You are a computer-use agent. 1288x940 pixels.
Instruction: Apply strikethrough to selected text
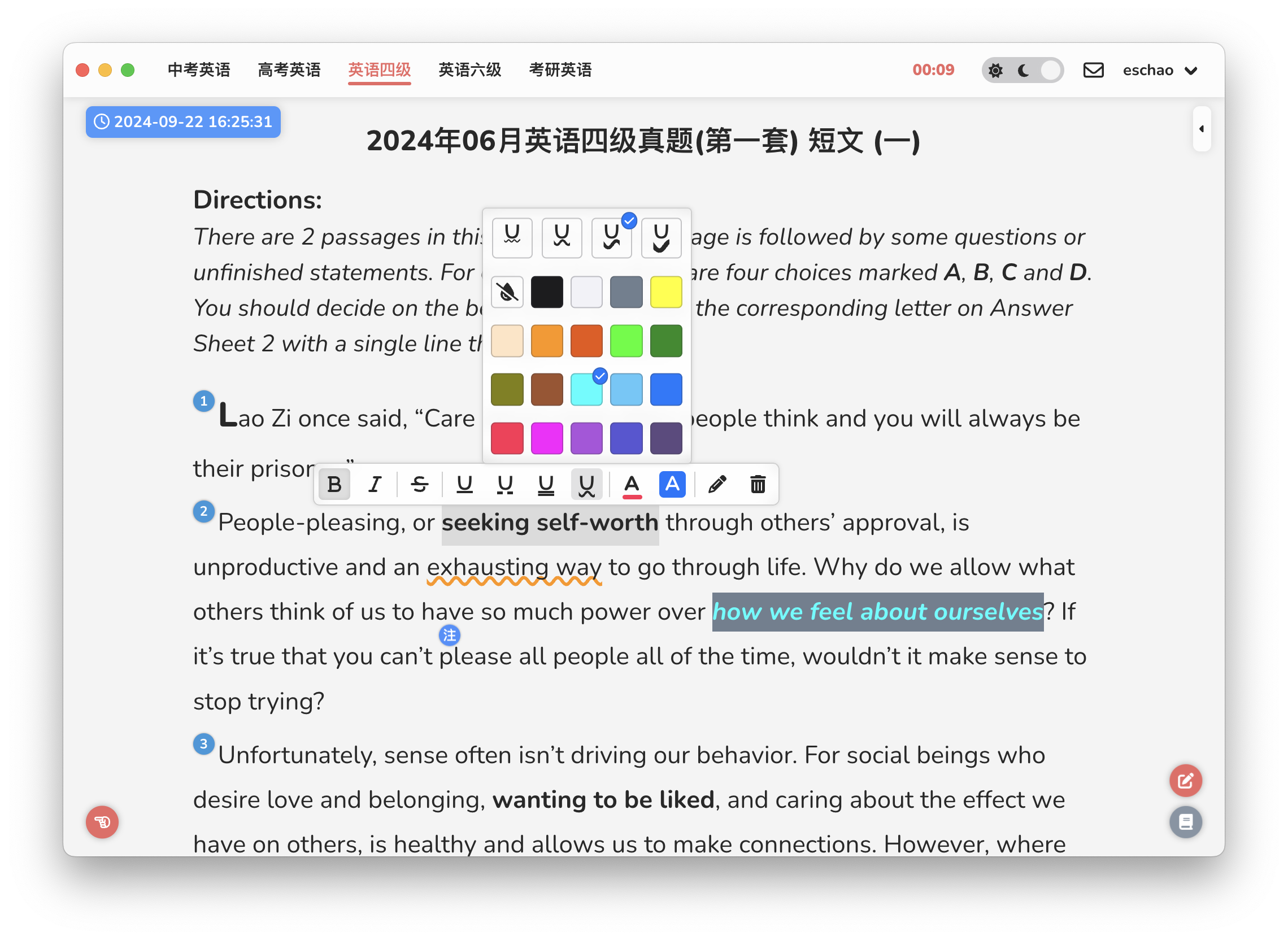pyautogui.click(x=419, y=485)
